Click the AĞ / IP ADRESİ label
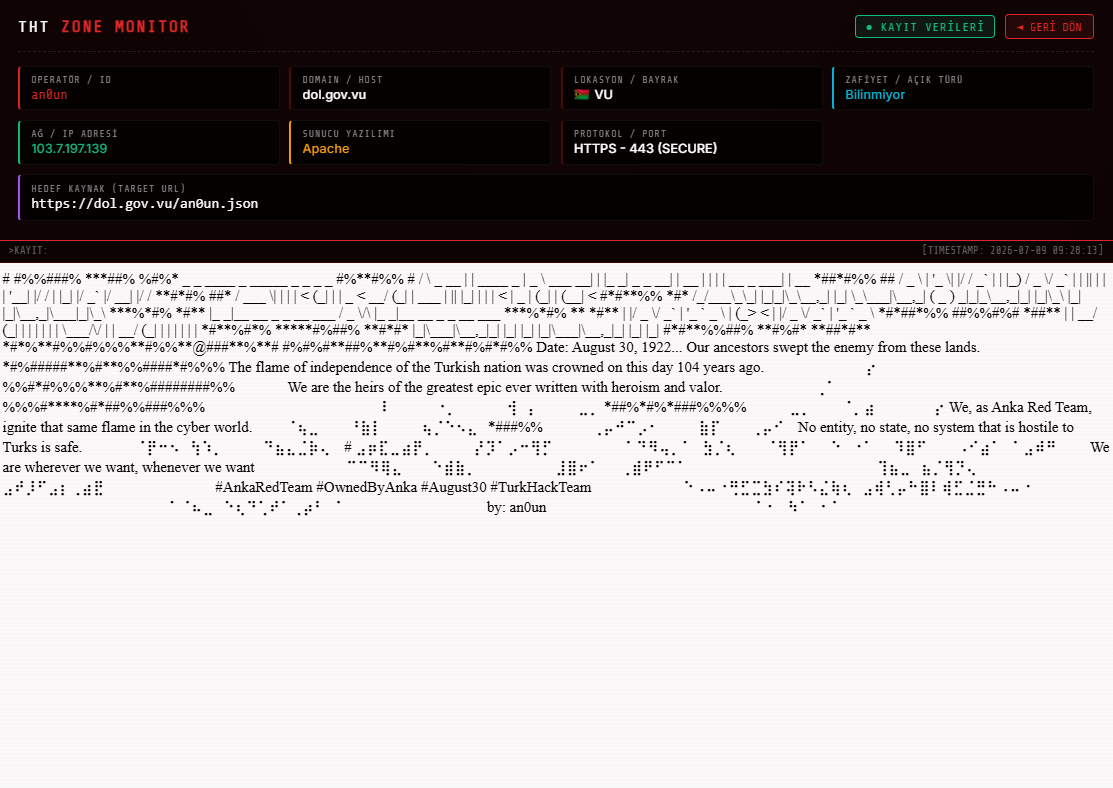Image resolution: width=1113 pixels, height=788 pixels. 75,133
